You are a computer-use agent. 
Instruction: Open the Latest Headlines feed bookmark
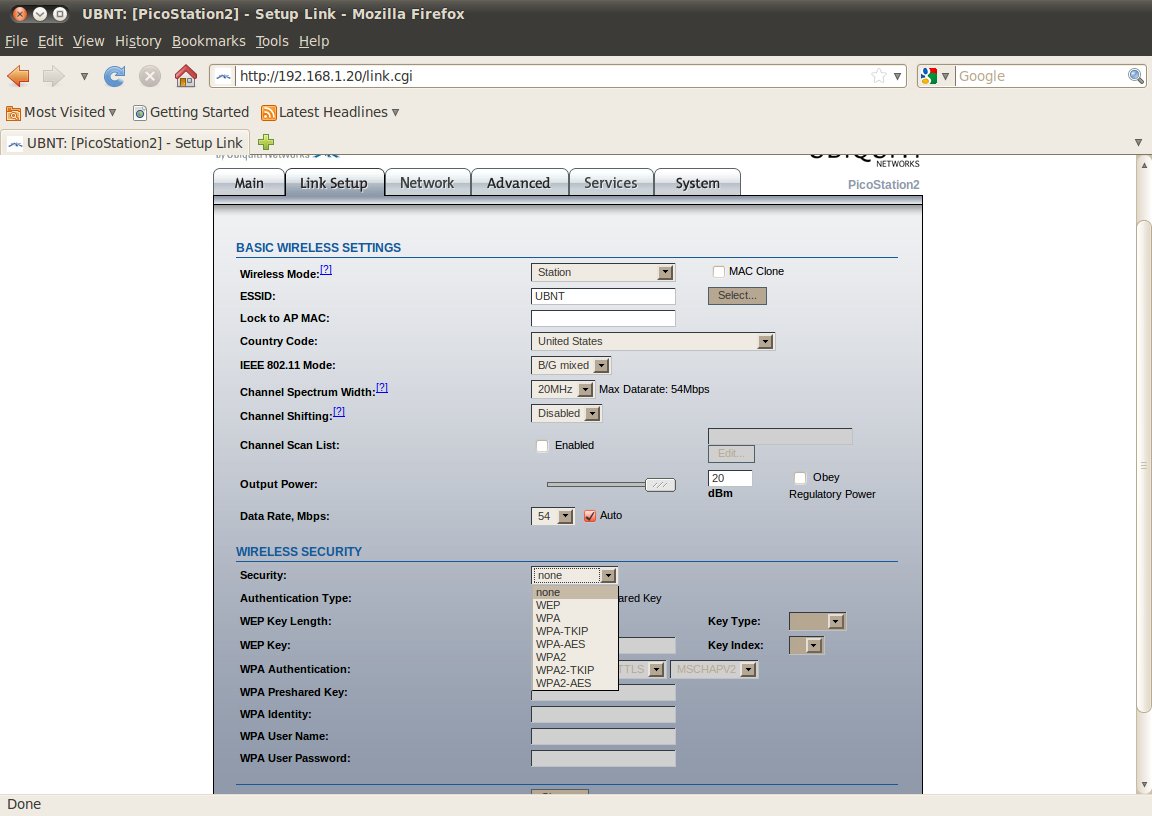[x=330, y=112]
